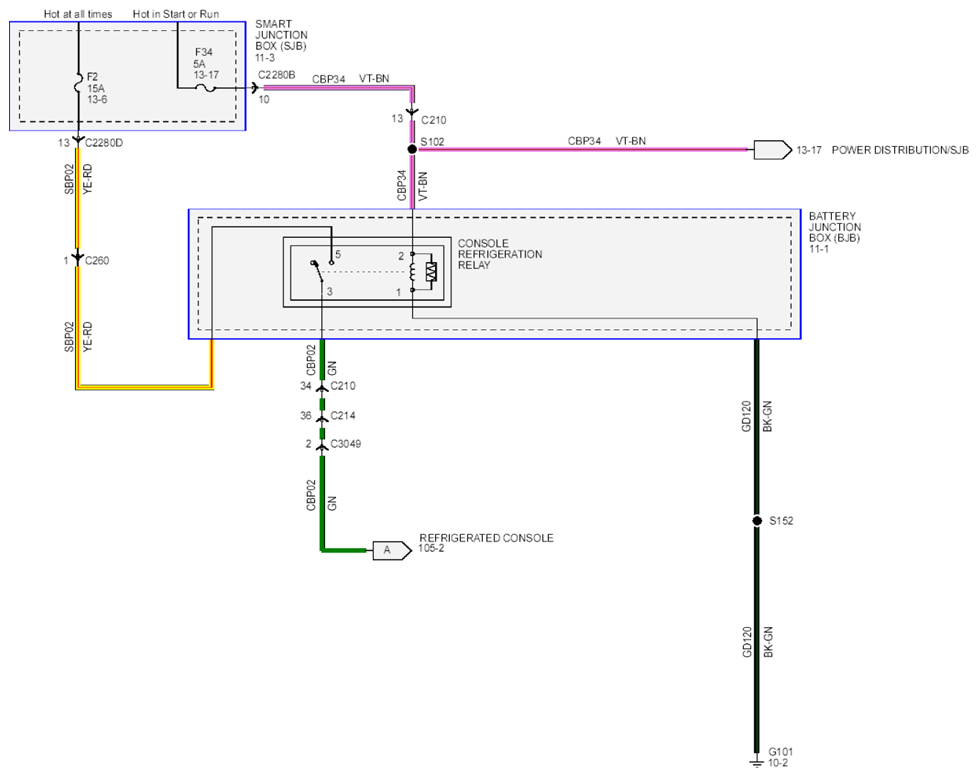Select the S152 splice dot
This screenshot has width=978, height=777.
point(757,521)
